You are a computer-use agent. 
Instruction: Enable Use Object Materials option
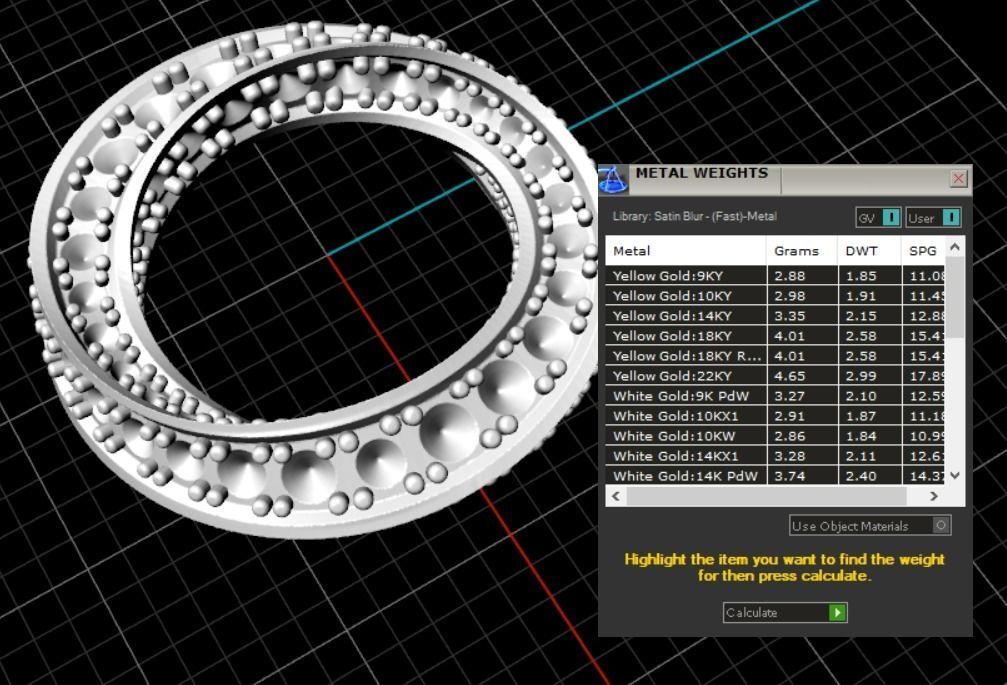coord(870,526)
